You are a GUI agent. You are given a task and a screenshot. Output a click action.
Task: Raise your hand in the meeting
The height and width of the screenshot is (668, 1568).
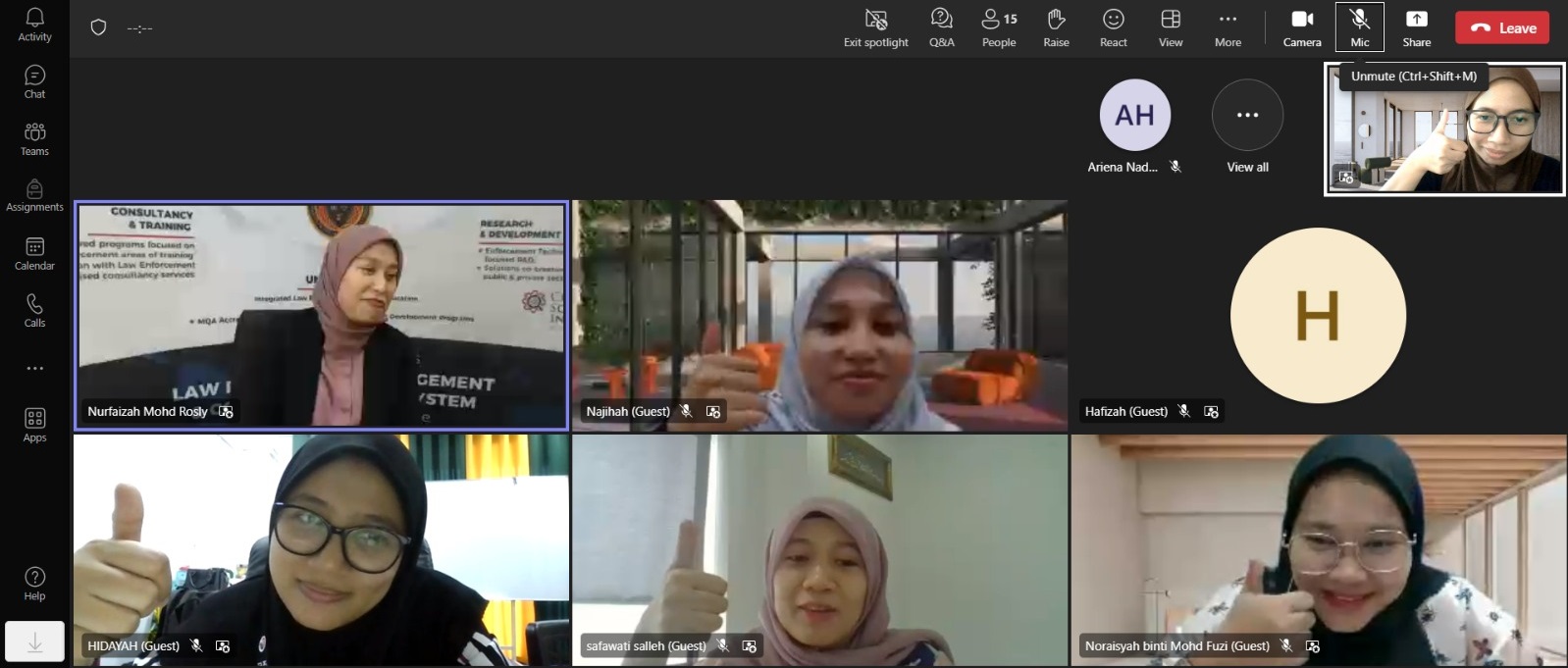pyautogui.click(x=1056, y=27)
